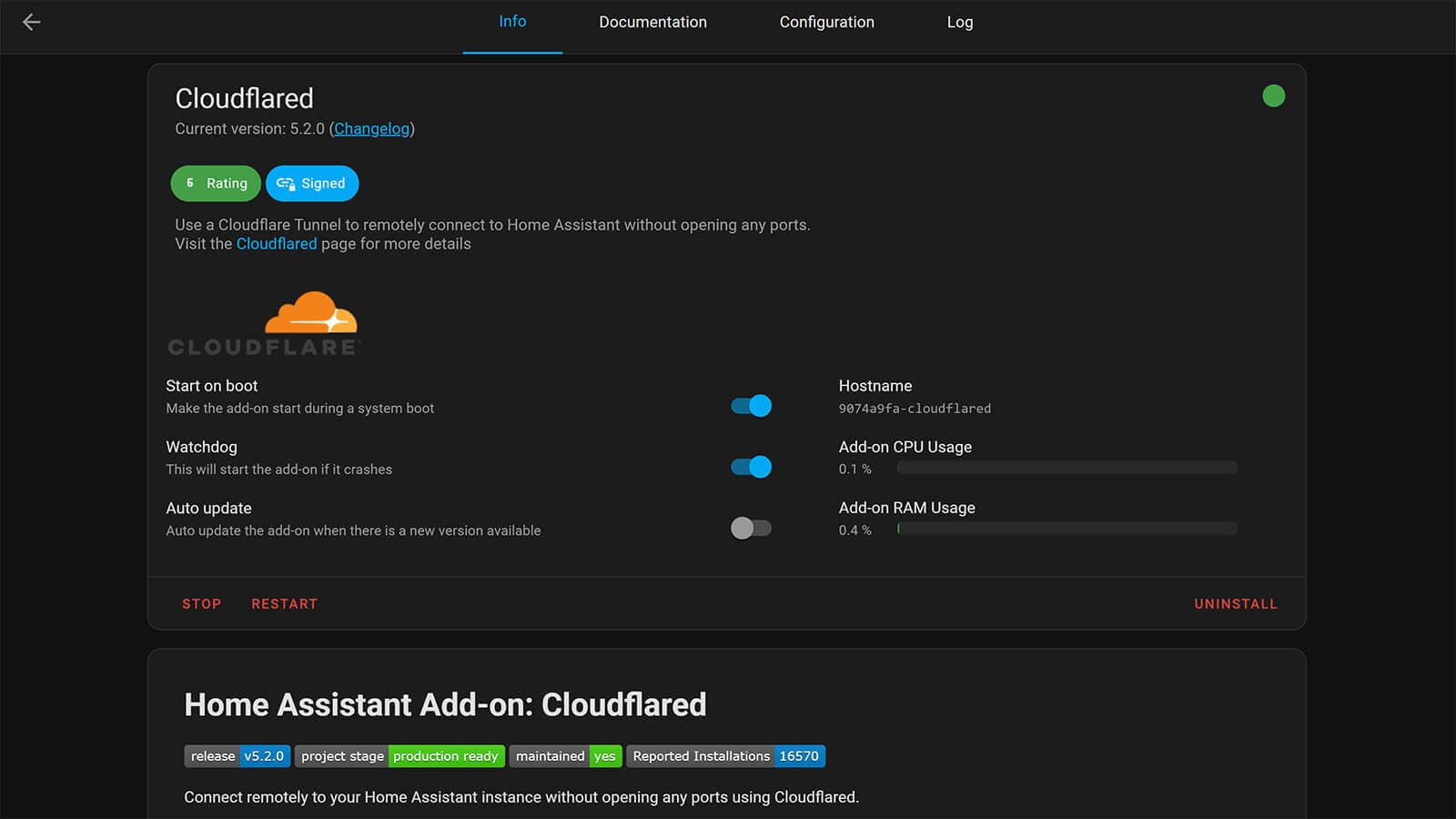
Task: Click the Add-on CPU Usage progress bar
Action: coord(1067,467)
